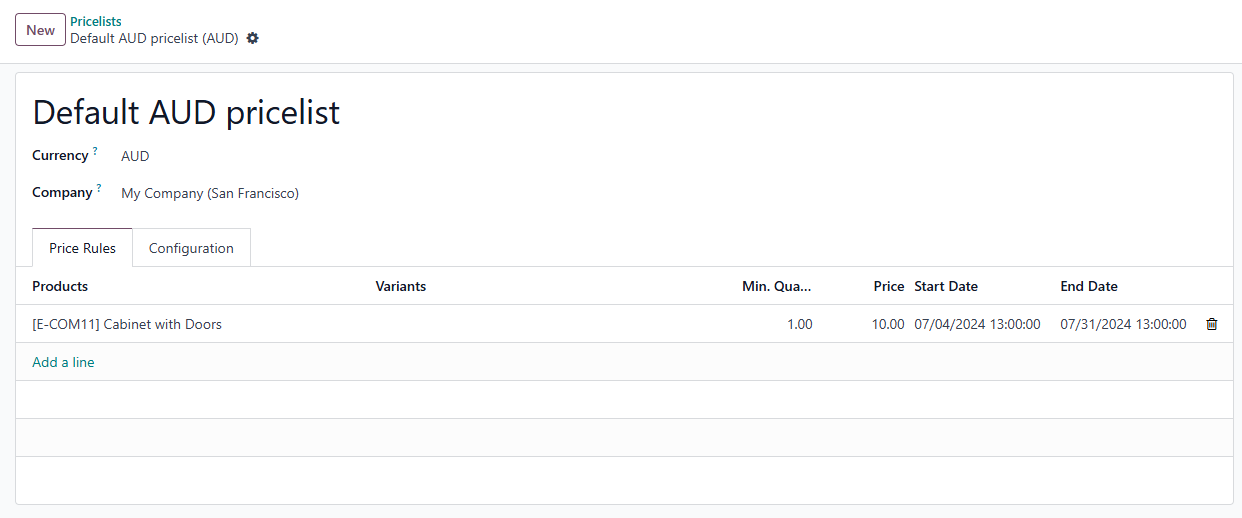Select the Price Rules tab
The height and width of the screenshot is (518, 1242).
[x=83, y=248]
